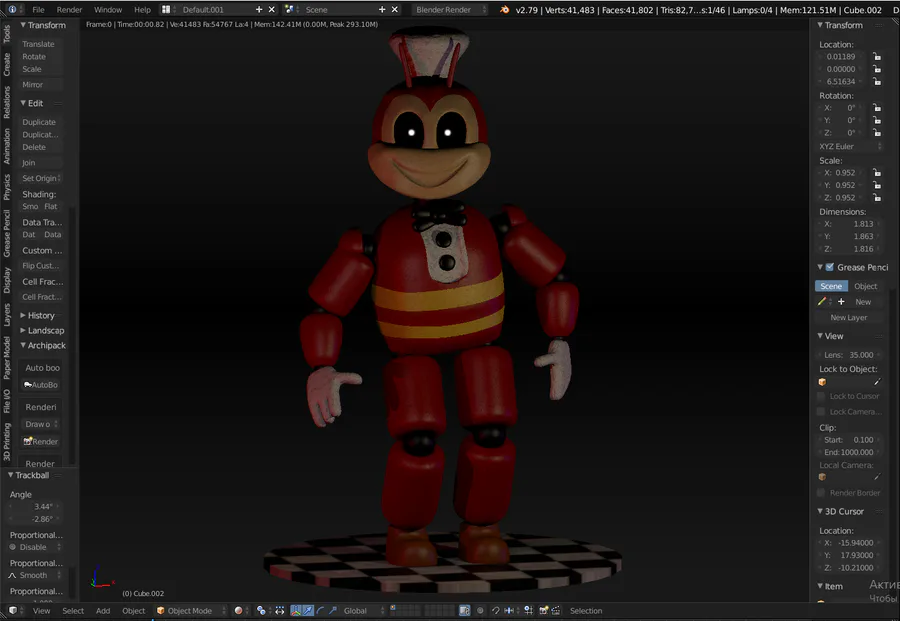The image size is (900, 621).
Task: Click the New Layer button
Action: pyautogui.click(x=849, y=317)
